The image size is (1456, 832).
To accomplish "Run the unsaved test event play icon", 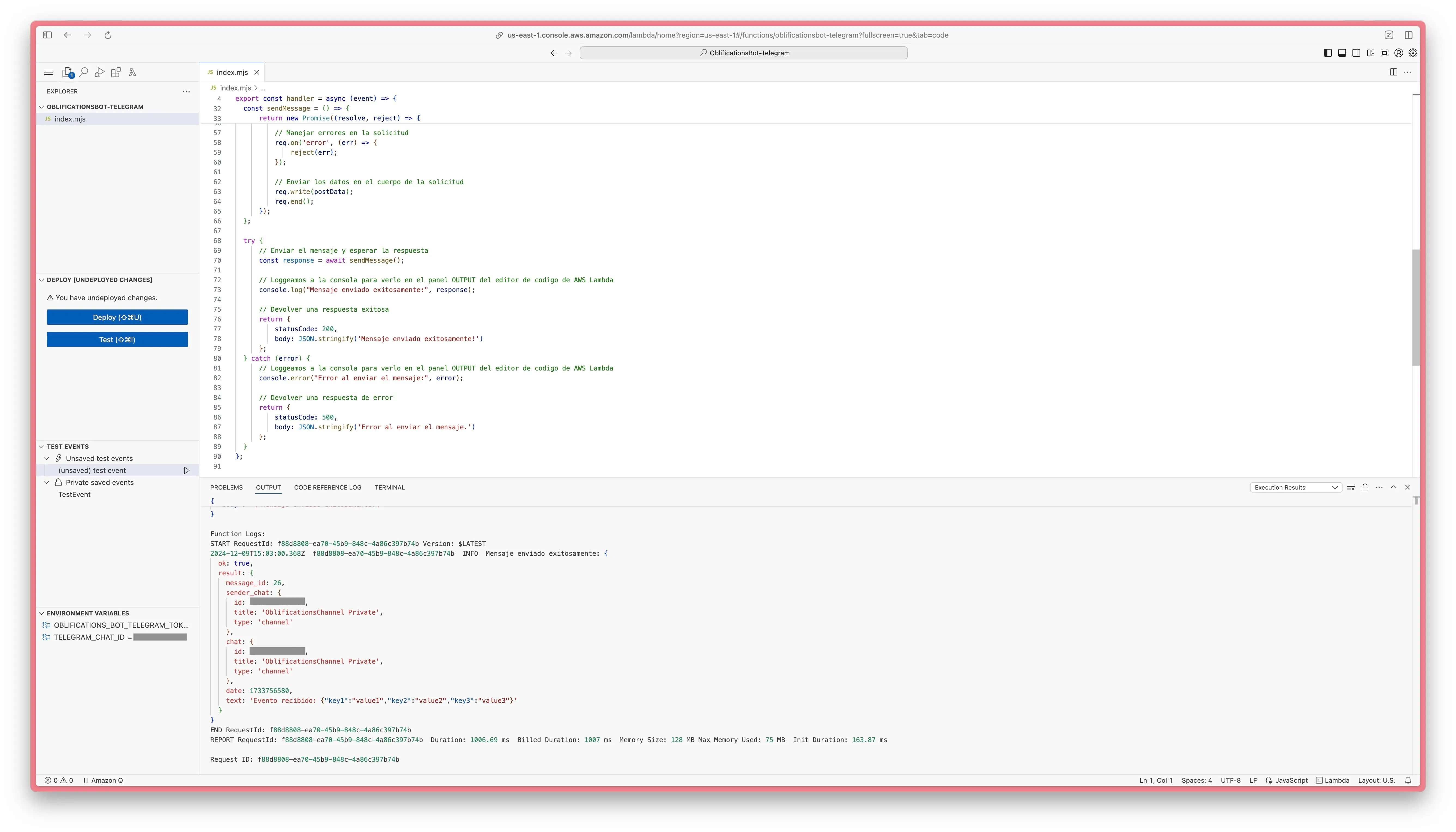I will click(186, 470).
